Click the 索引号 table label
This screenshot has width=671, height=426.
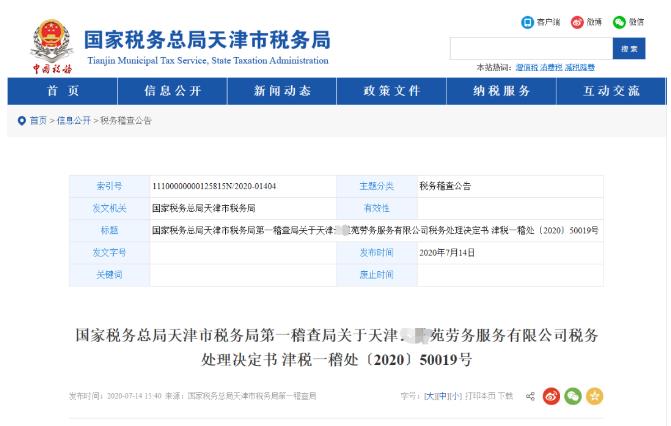(109, 186)
